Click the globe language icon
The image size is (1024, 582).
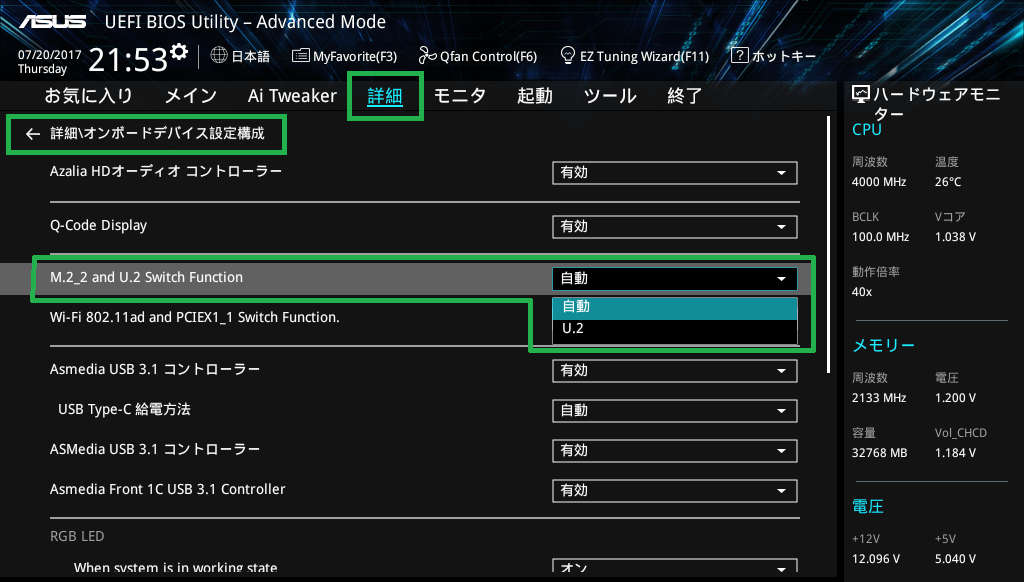(x=219, y=56)
